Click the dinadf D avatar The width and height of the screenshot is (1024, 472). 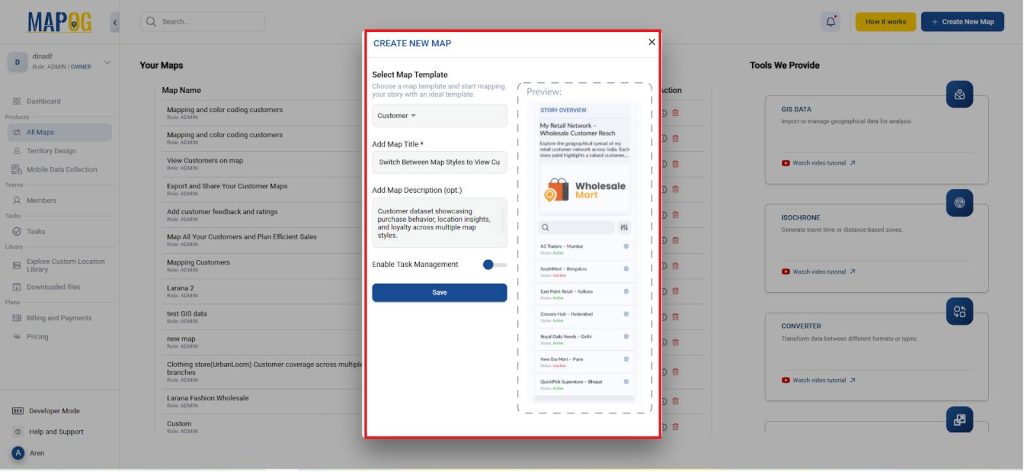(x=17, y=62)
